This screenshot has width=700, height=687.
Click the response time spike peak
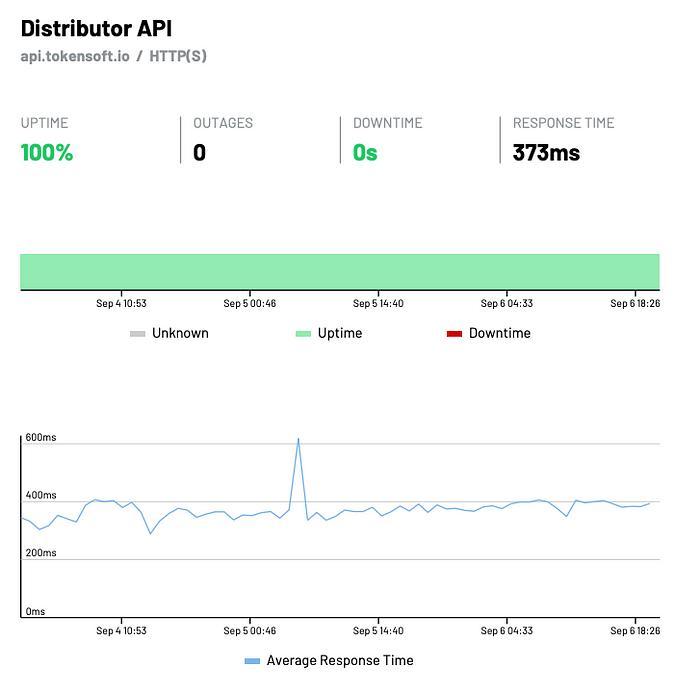point(298,439)
